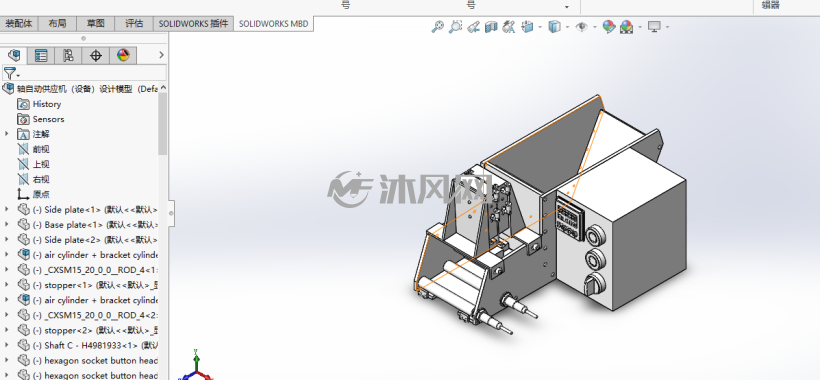820x380 pixels.
Task: Click the Display Style icon
Action: [554, 27]
